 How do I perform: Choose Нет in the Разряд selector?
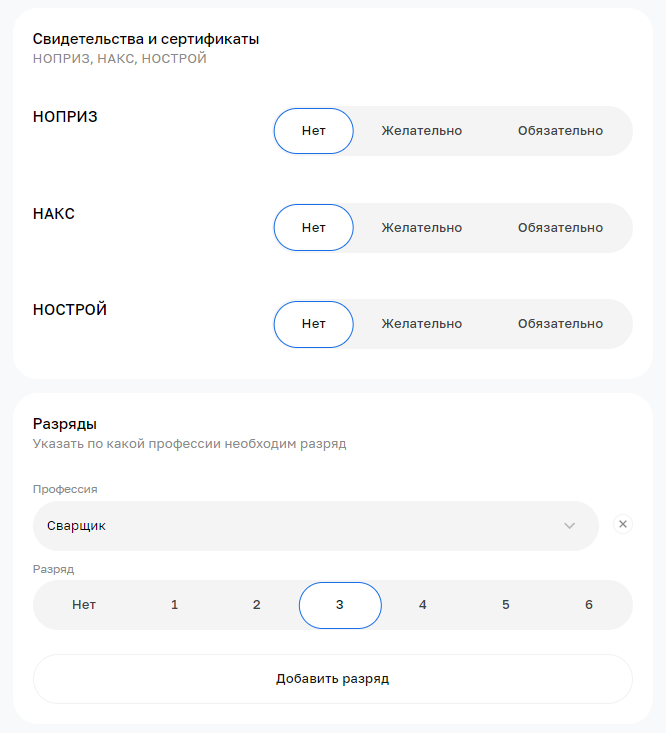[84, 605]
